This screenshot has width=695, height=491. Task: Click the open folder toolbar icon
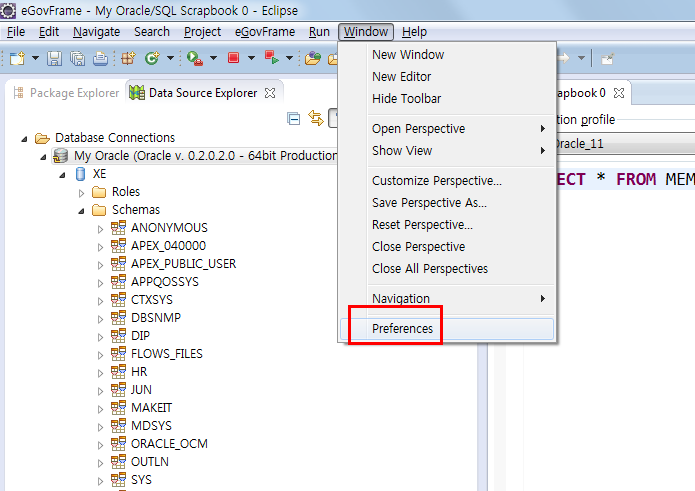[x=312, y=58]
